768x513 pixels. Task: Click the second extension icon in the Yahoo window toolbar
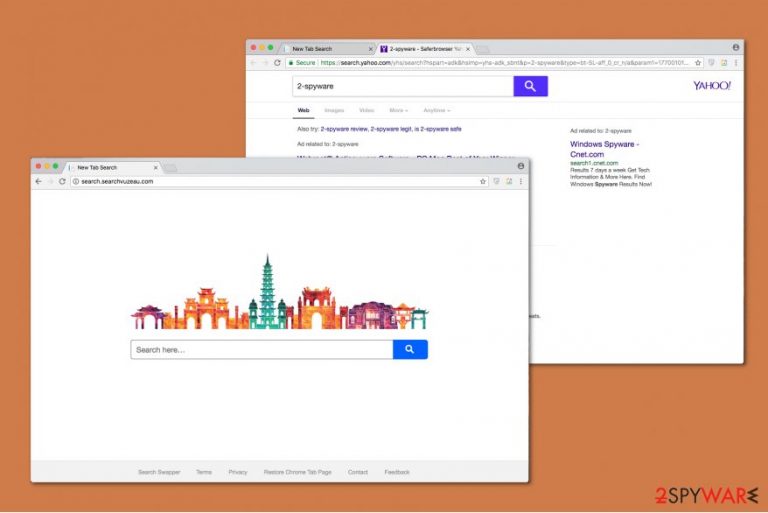pyautogui.click(x=724, y=63)
